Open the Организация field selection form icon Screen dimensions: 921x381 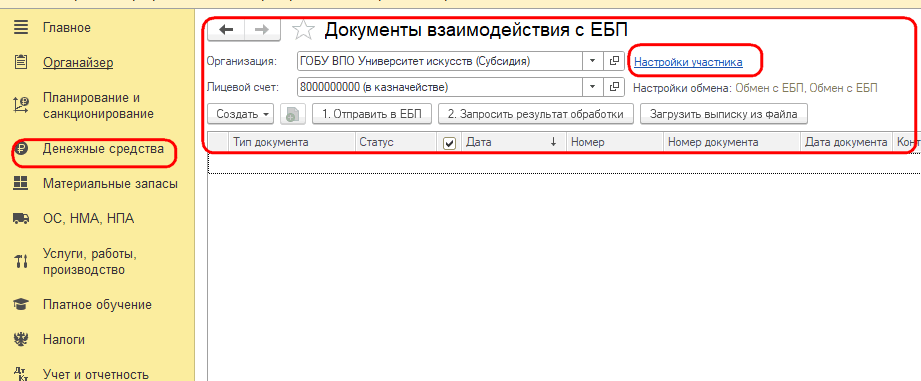614,60
